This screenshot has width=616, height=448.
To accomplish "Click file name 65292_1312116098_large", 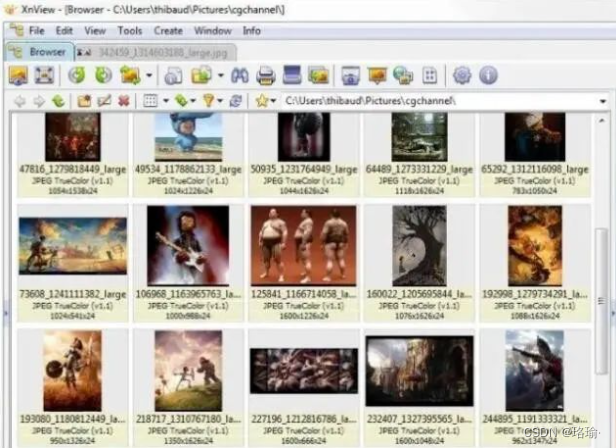I will pos(535,169).
